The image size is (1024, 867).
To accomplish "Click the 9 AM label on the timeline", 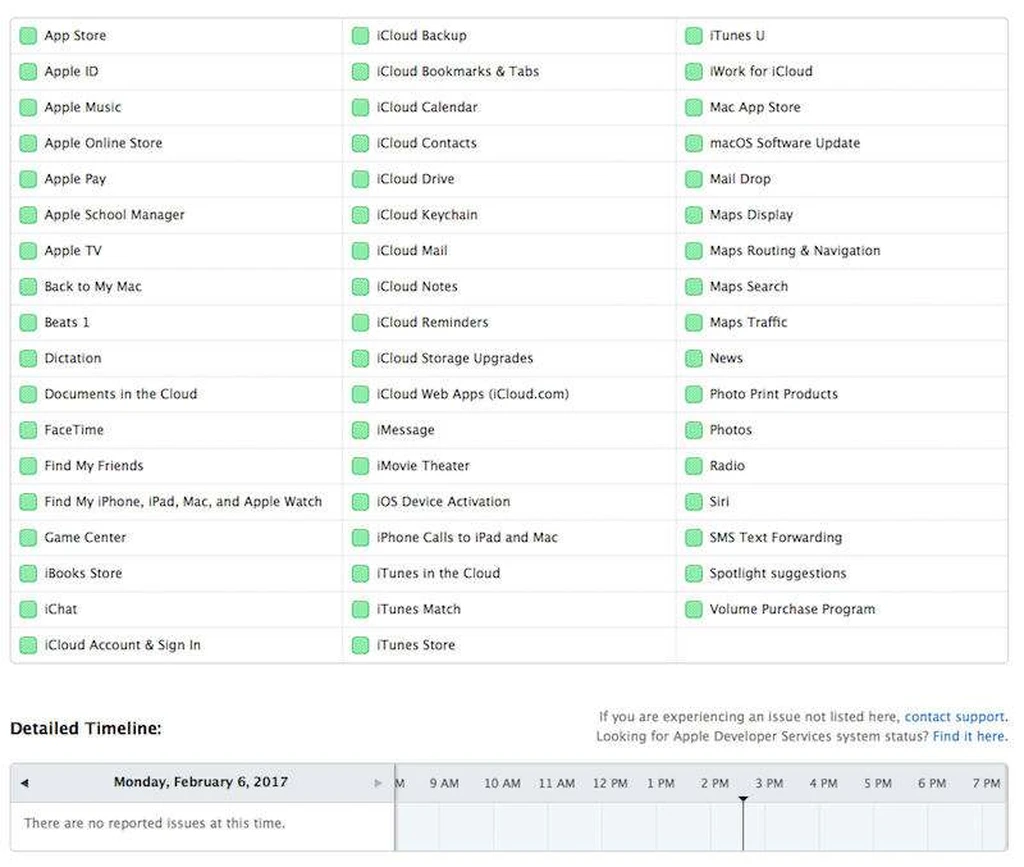I will (444, 783).
